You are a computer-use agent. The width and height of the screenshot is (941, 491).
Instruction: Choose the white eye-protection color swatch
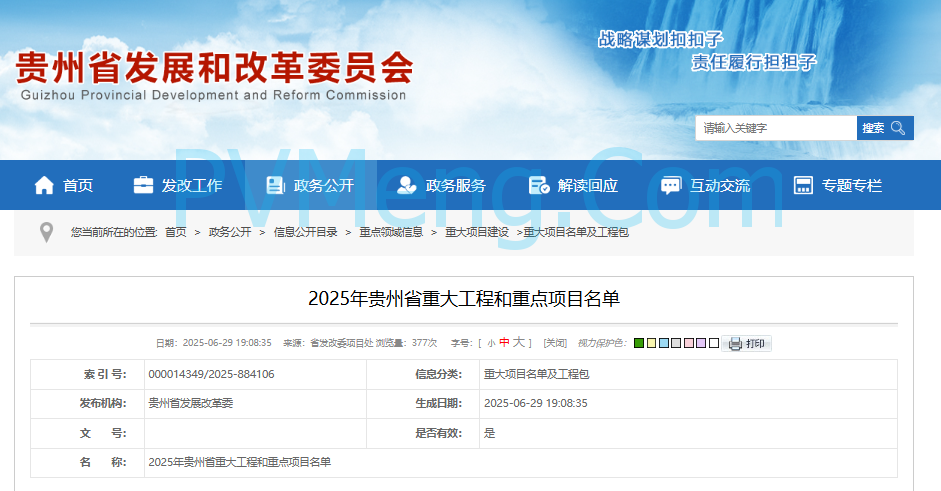click(714, 343)
